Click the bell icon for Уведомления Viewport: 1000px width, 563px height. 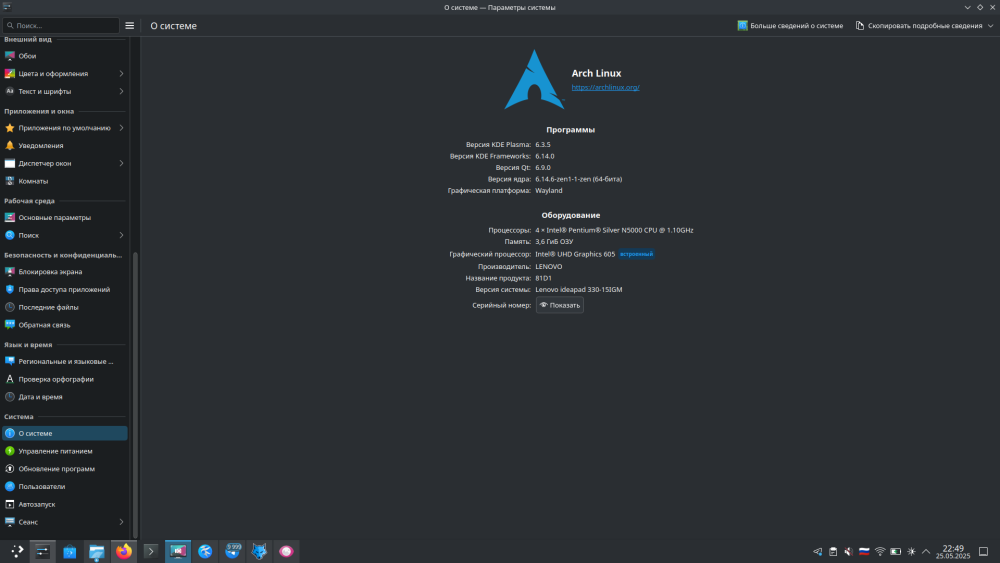click(x=10, y=146)
